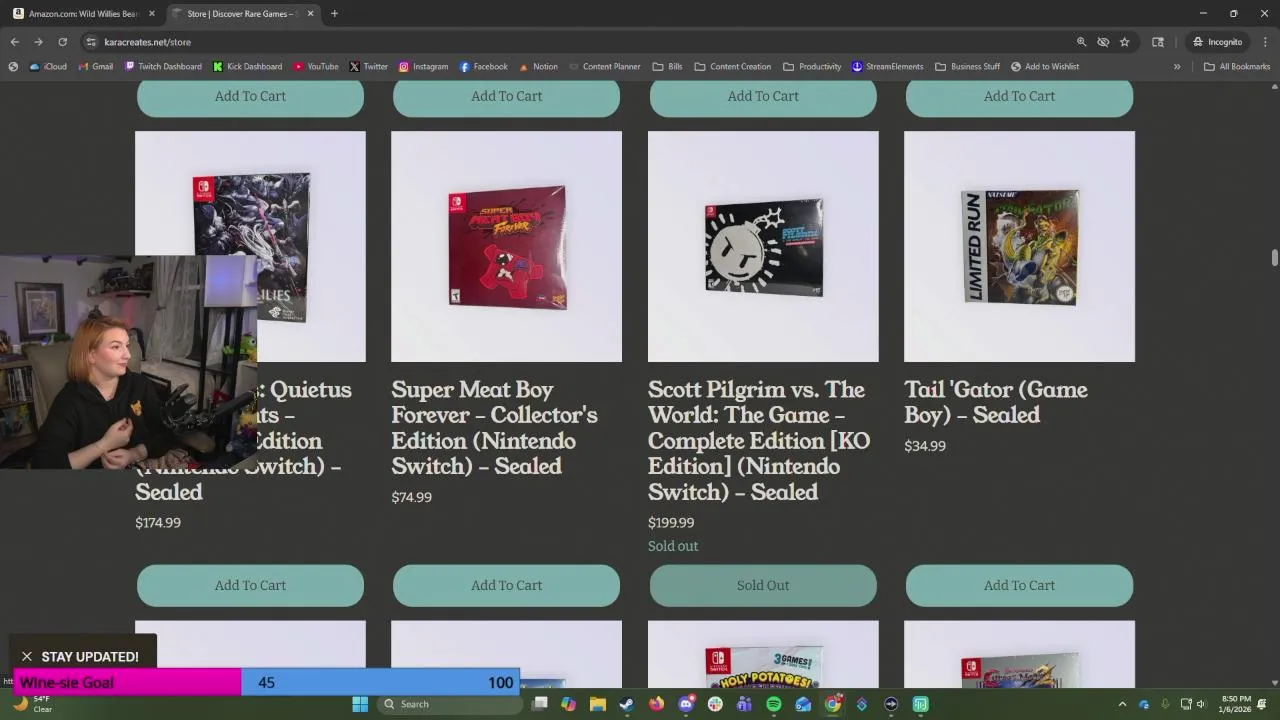Open the All Bookmarks folder

coord(1237,67)
